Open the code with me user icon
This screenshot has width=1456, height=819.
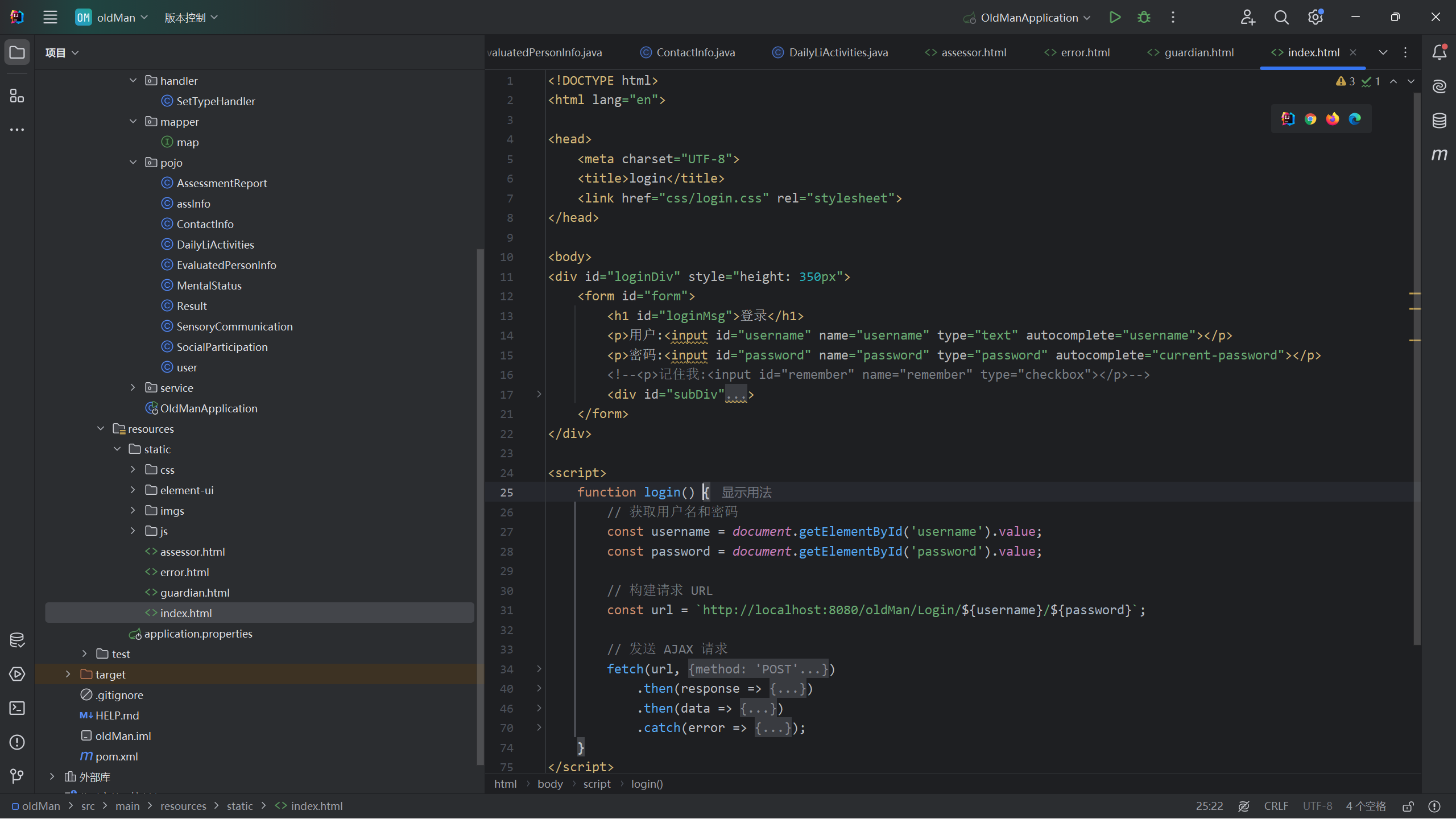point(1248,17)
